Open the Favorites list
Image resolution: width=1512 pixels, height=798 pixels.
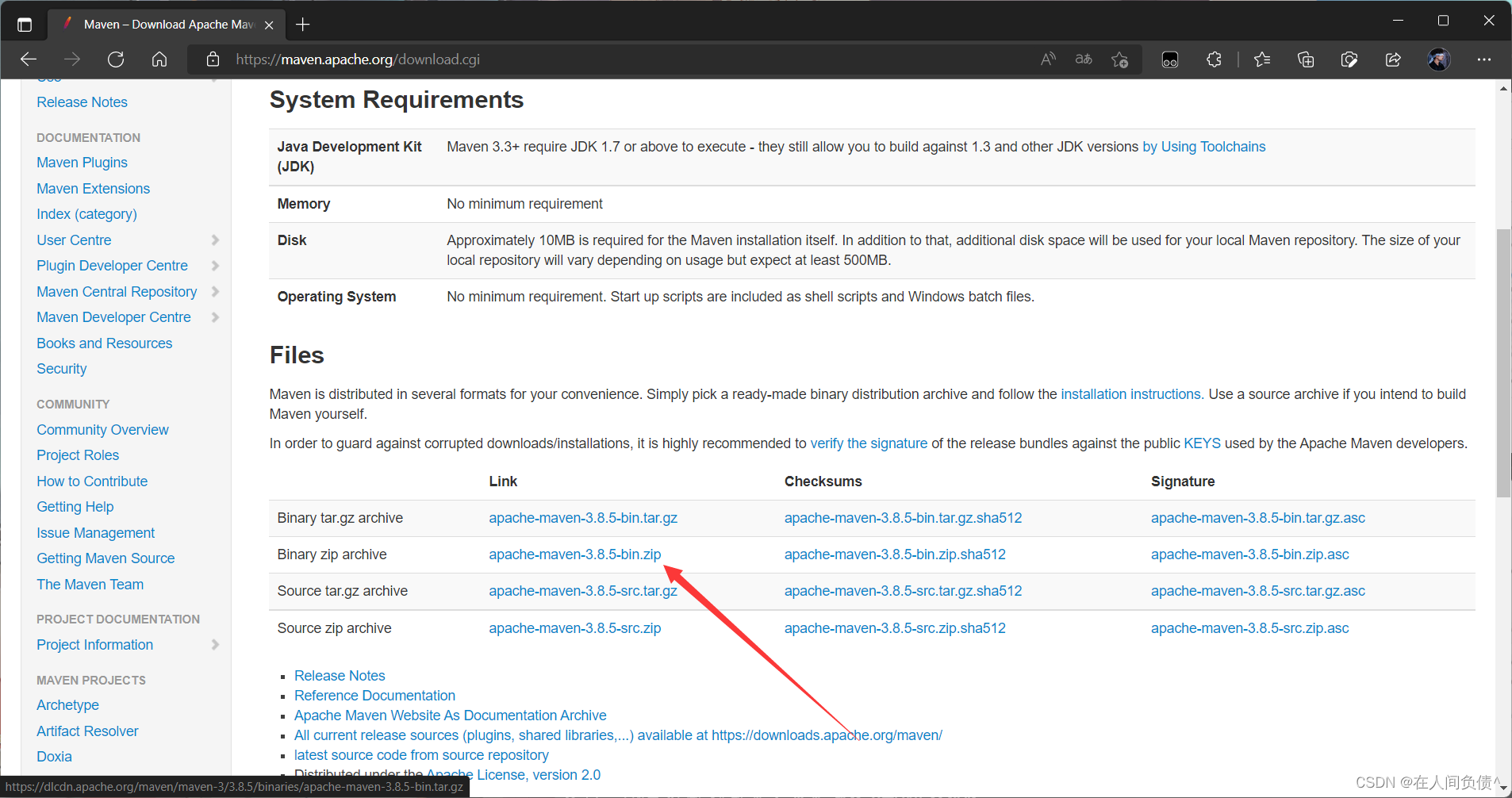1262,59
